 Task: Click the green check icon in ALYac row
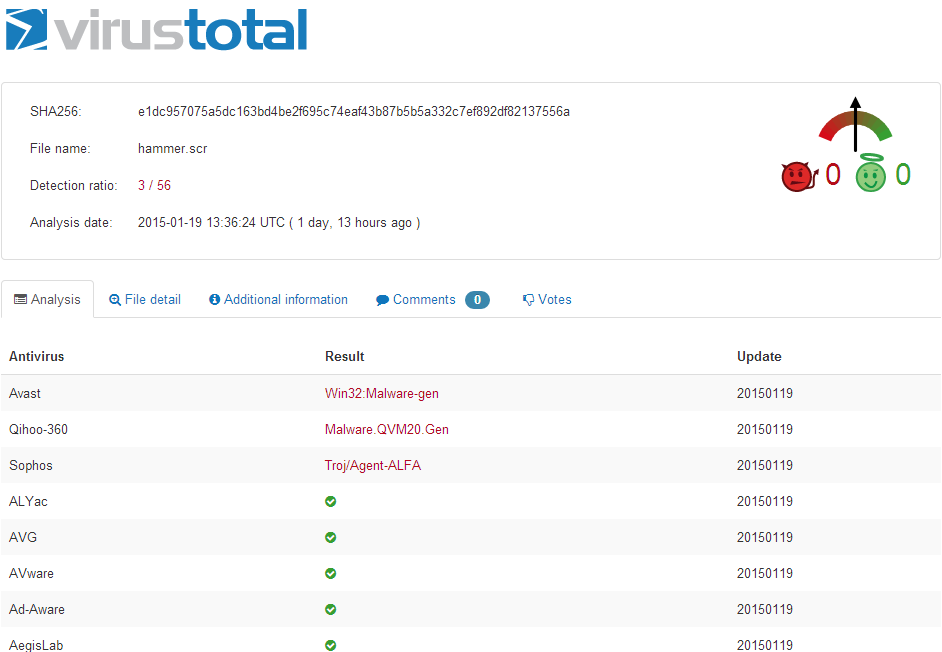pos(330,501)
